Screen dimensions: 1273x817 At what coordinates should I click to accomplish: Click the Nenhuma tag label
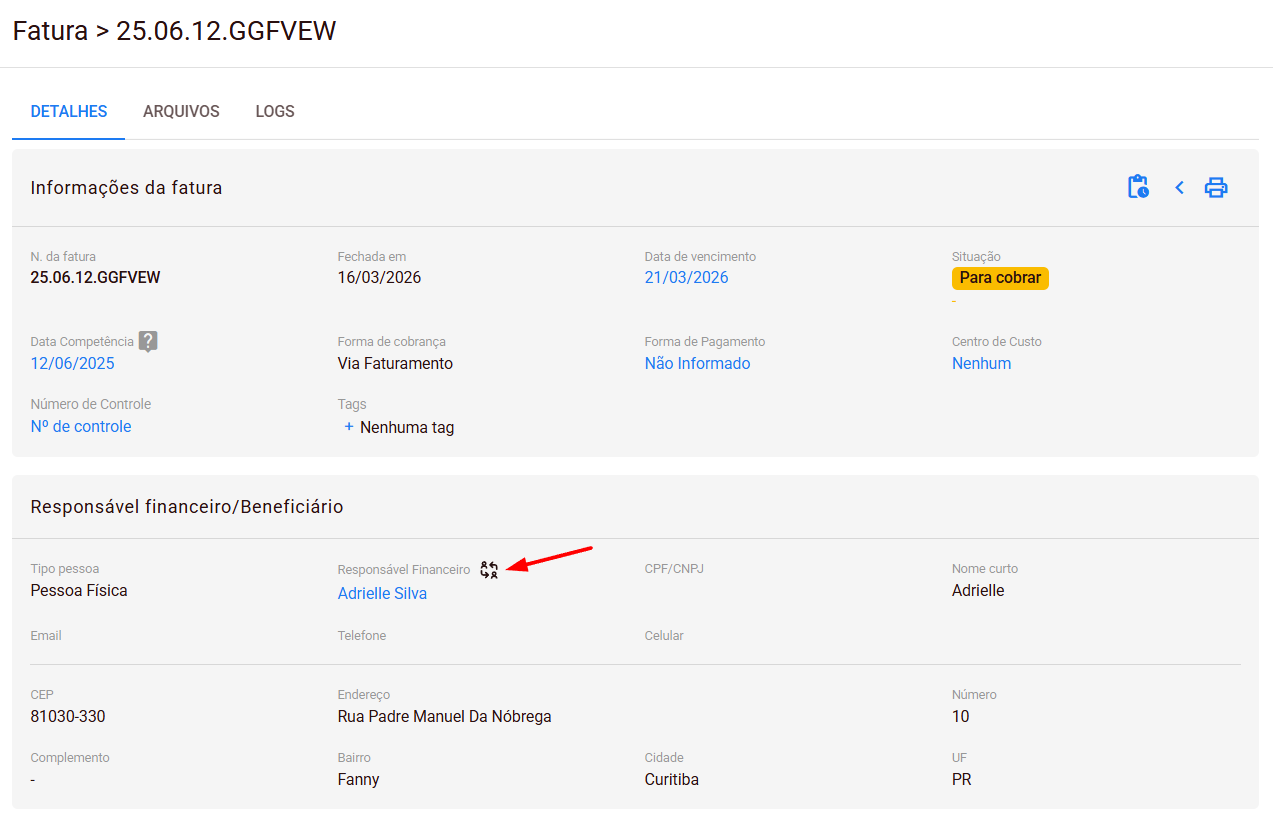[x=407, y=428]
